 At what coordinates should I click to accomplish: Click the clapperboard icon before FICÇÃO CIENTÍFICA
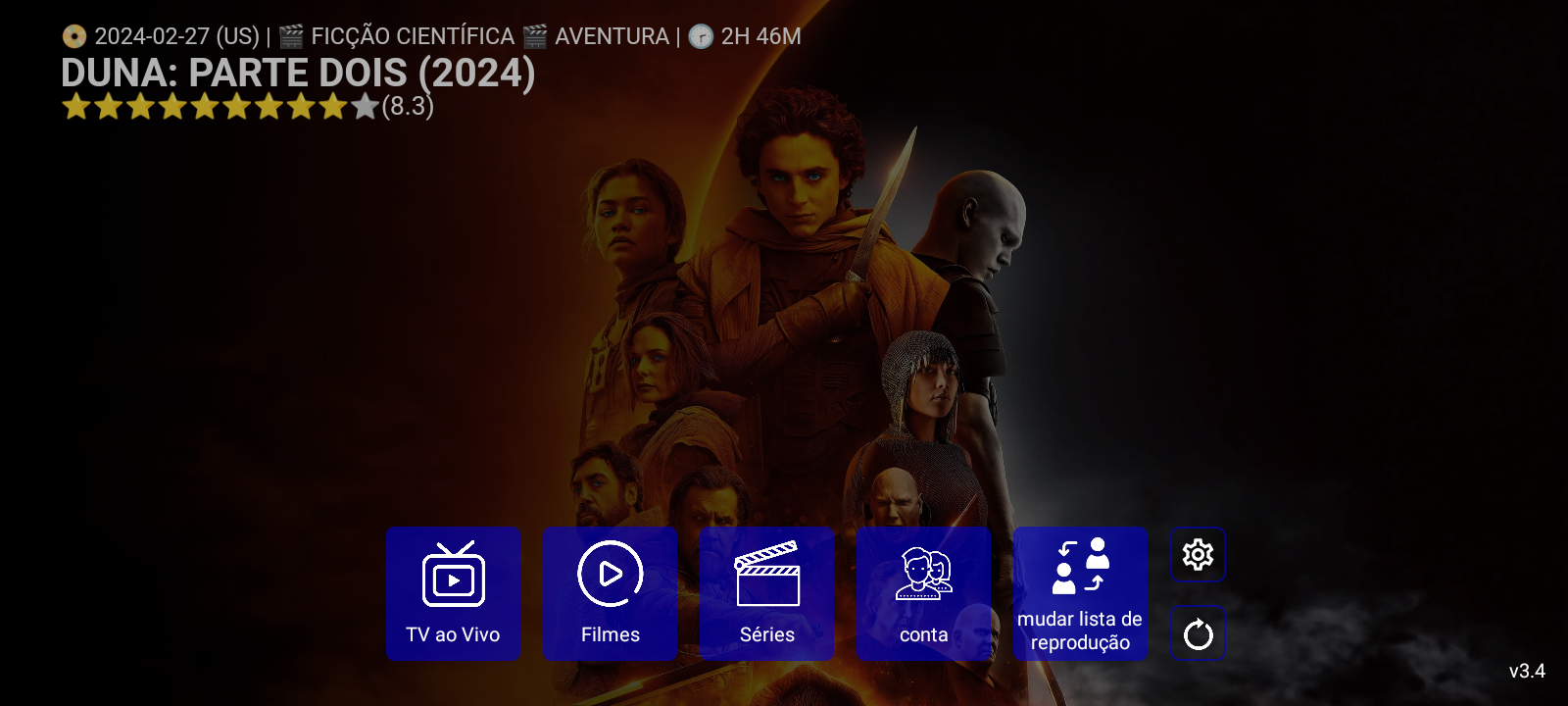291,37
